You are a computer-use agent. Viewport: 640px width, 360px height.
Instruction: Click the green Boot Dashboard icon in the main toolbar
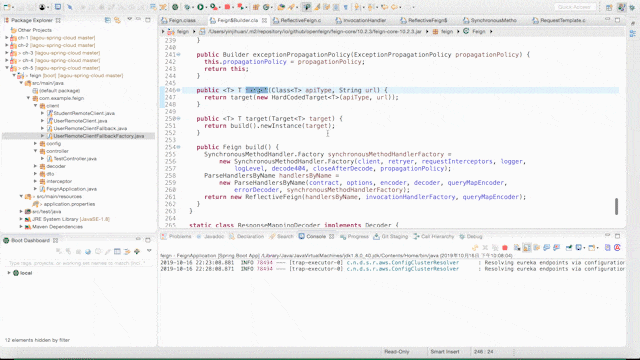point(175,7)
